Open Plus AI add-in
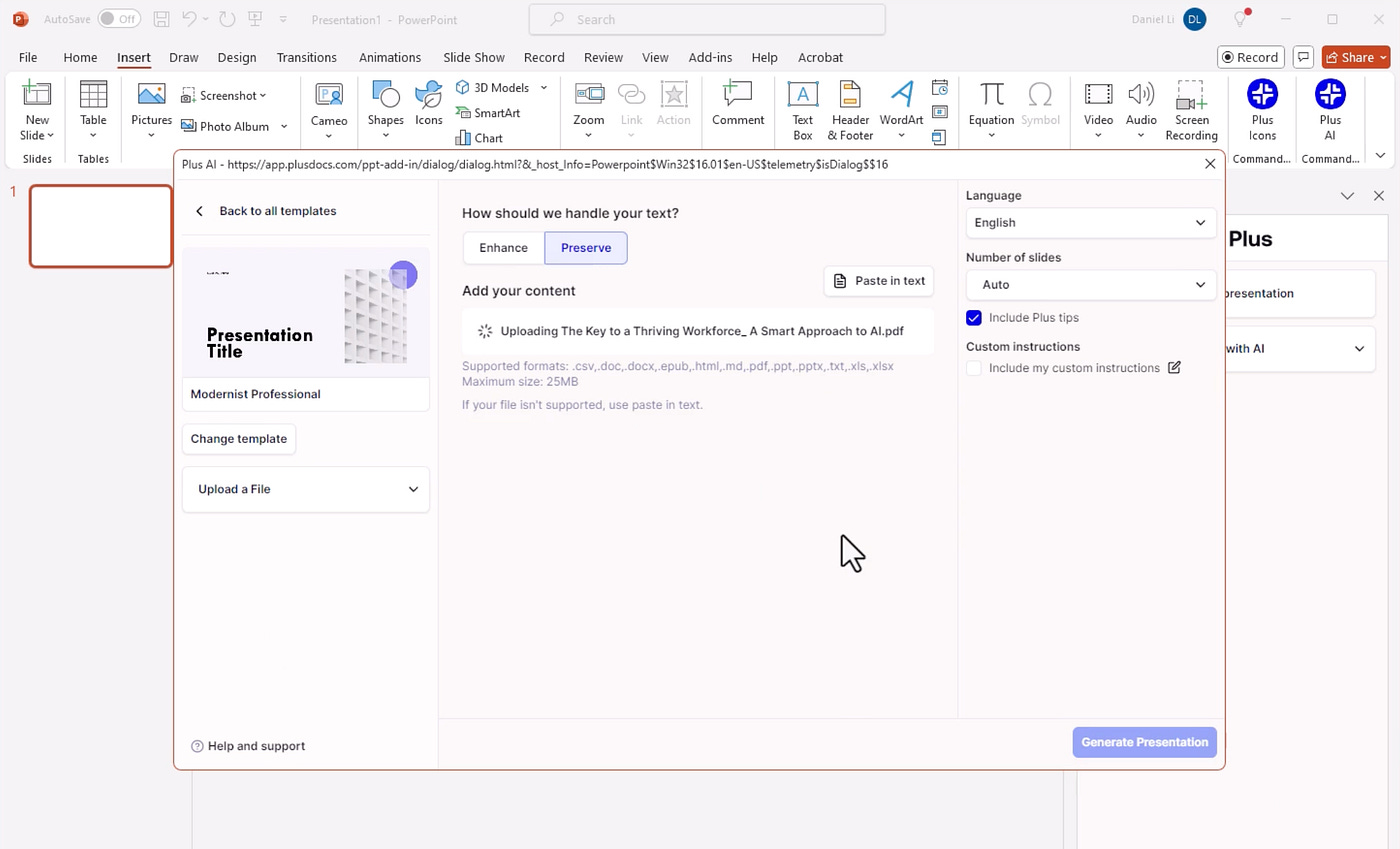This screenshot has width=1400, height=849. pos(1330,111)
